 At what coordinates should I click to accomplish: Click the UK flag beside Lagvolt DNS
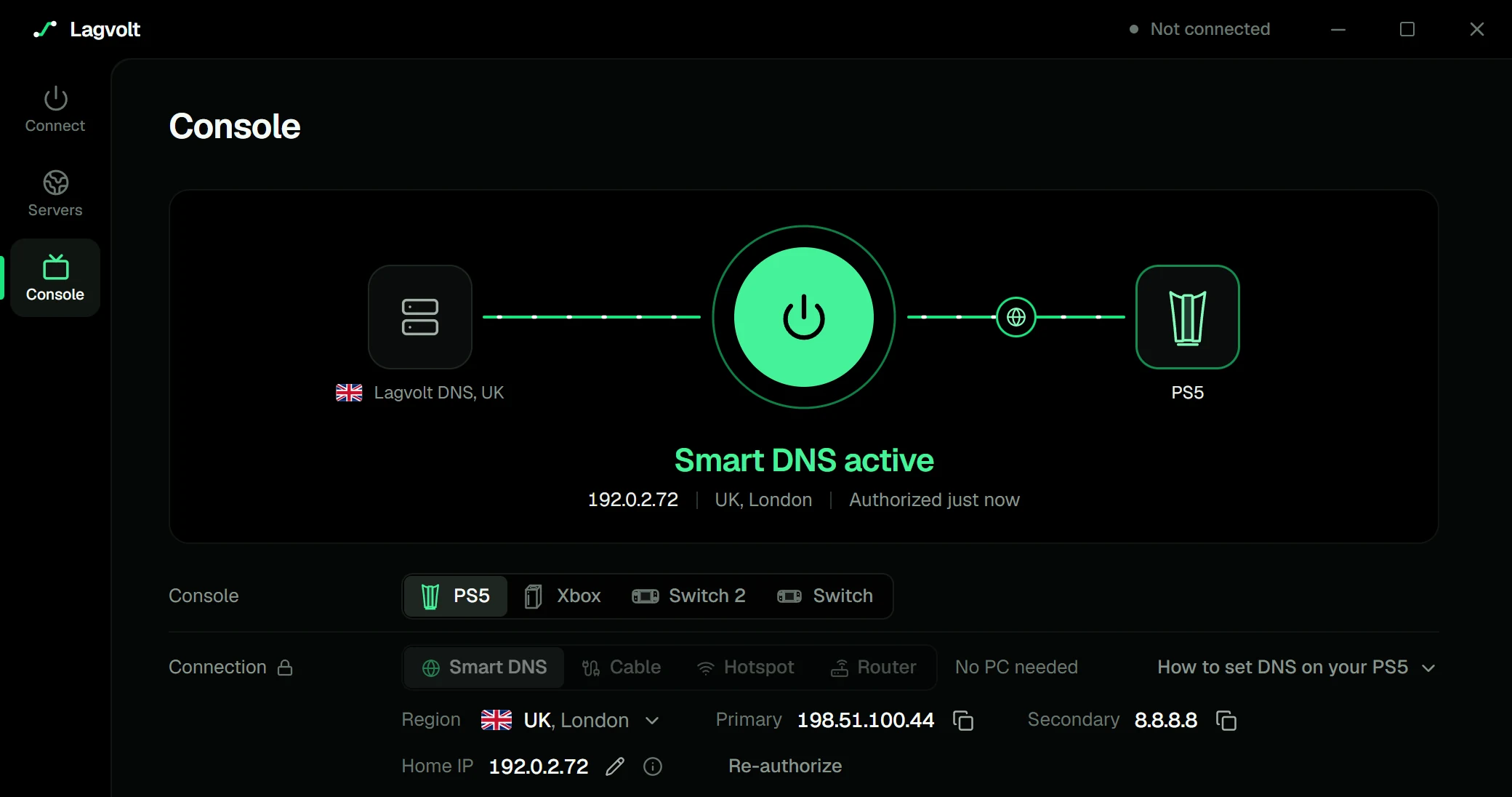click(x=349, y=393)
